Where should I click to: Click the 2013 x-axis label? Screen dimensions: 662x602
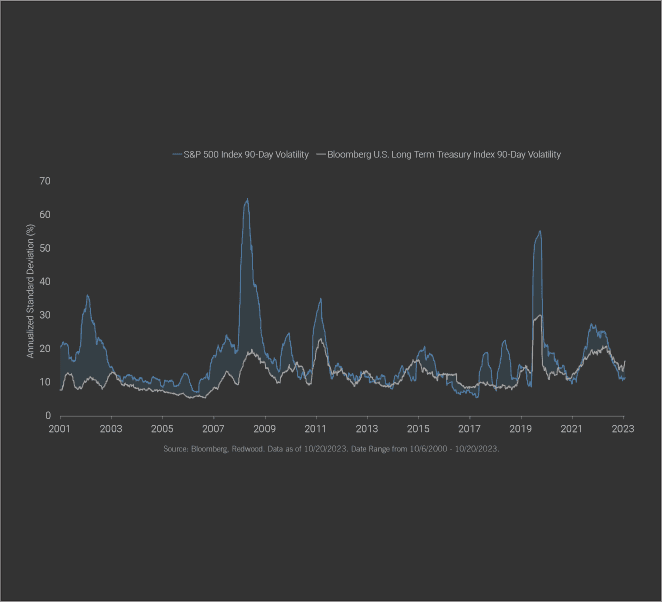point(367,429)
